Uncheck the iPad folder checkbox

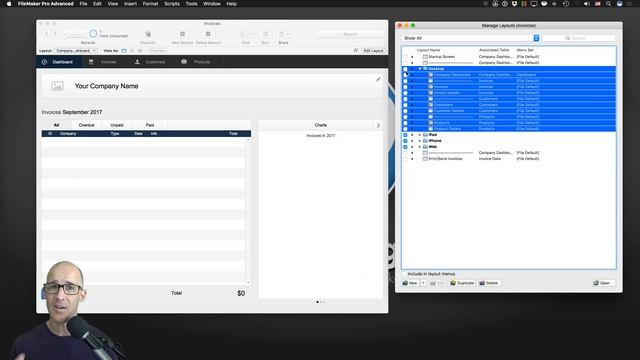click(x=405, y=135)
